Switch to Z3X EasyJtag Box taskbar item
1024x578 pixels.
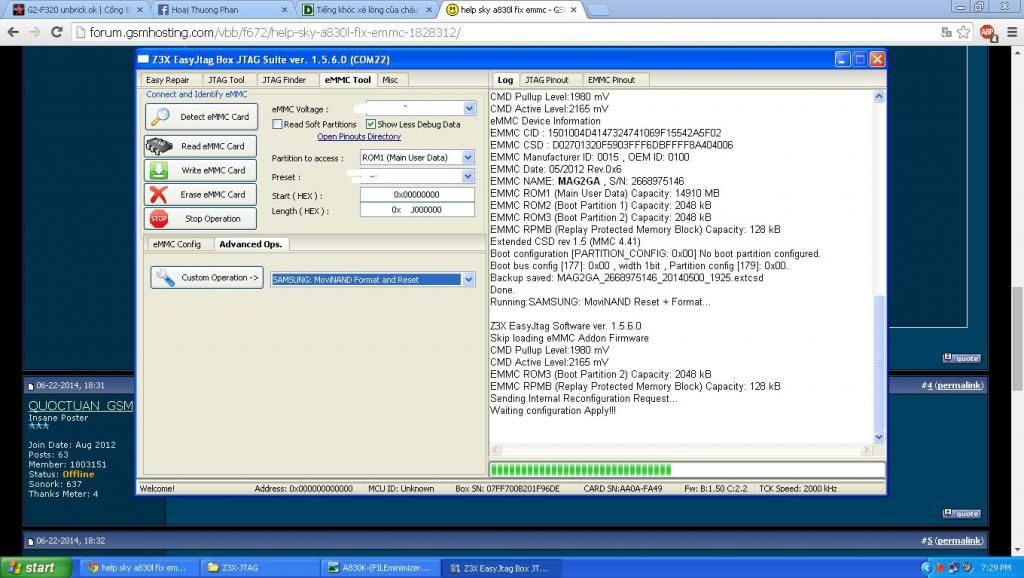500,568
